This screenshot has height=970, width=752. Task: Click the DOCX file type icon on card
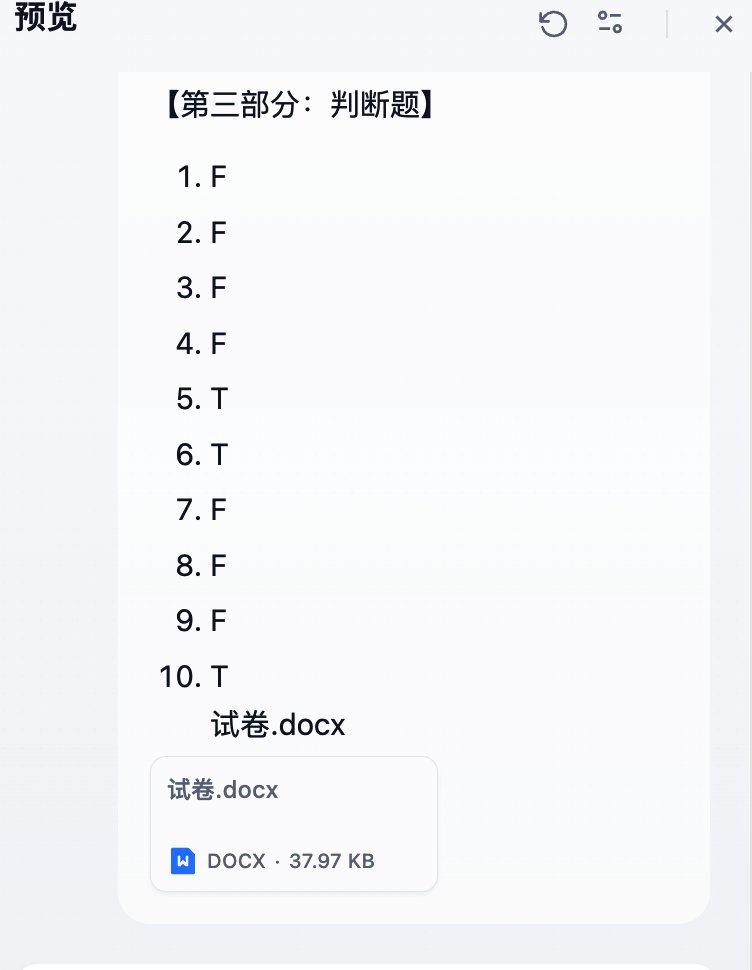click(x=183, y=861)
